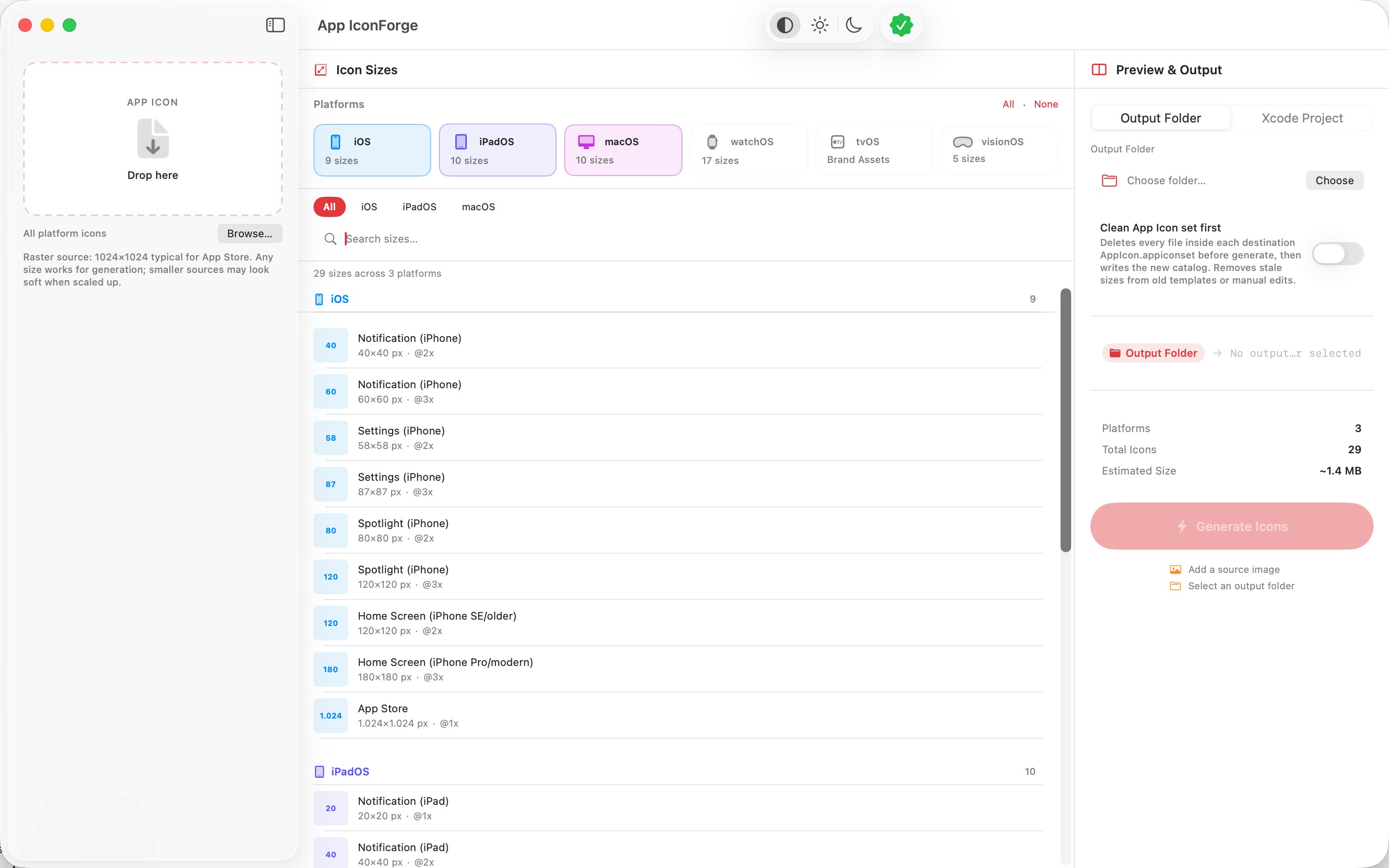The height and width of the screenshot is (868, 1389).
Task: Click the red Output Folder chip
Action: point(1153,353)
